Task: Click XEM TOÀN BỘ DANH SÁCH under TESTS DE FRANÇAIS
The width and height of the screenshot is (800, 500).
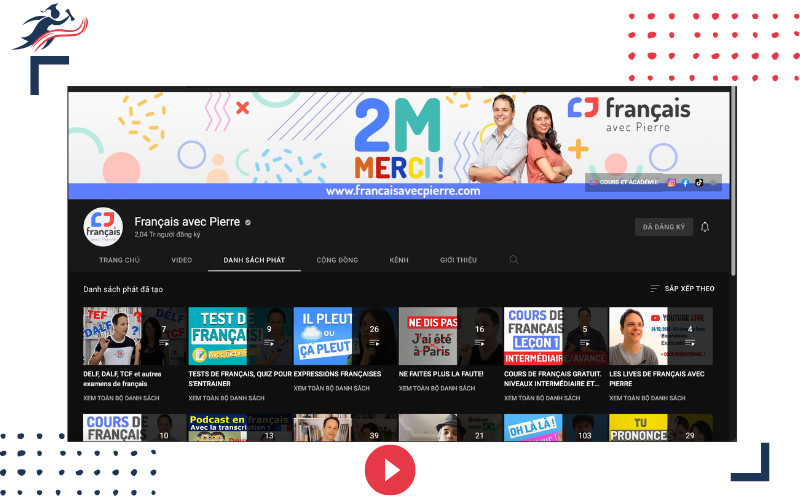Action: [x=227, y=398]
